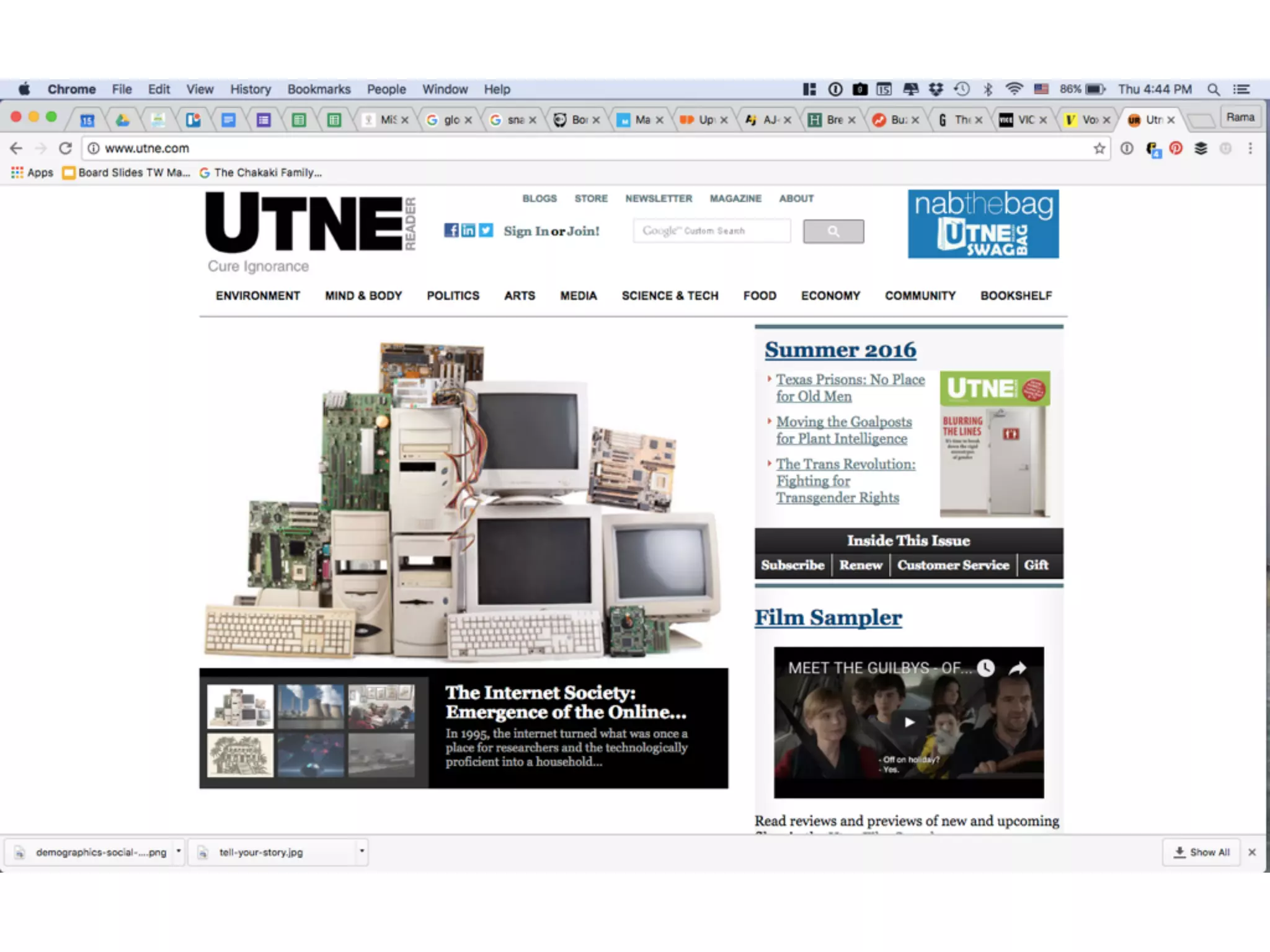
Task: Click the Twitter icon in header
Action: click(x=486, y=231)
